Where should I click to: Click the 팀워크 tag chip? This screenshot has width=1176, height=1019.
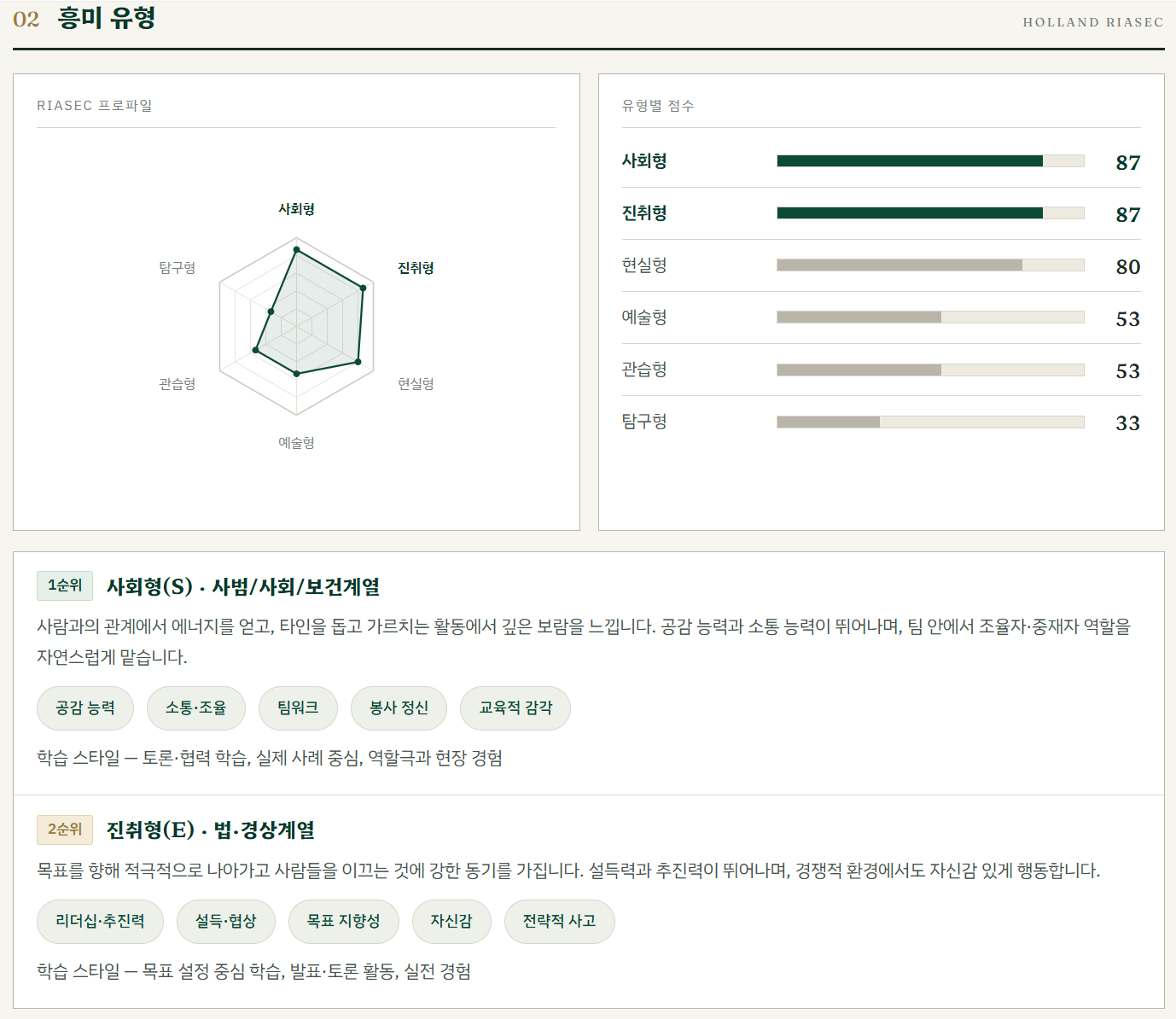[x=298, y=708]
